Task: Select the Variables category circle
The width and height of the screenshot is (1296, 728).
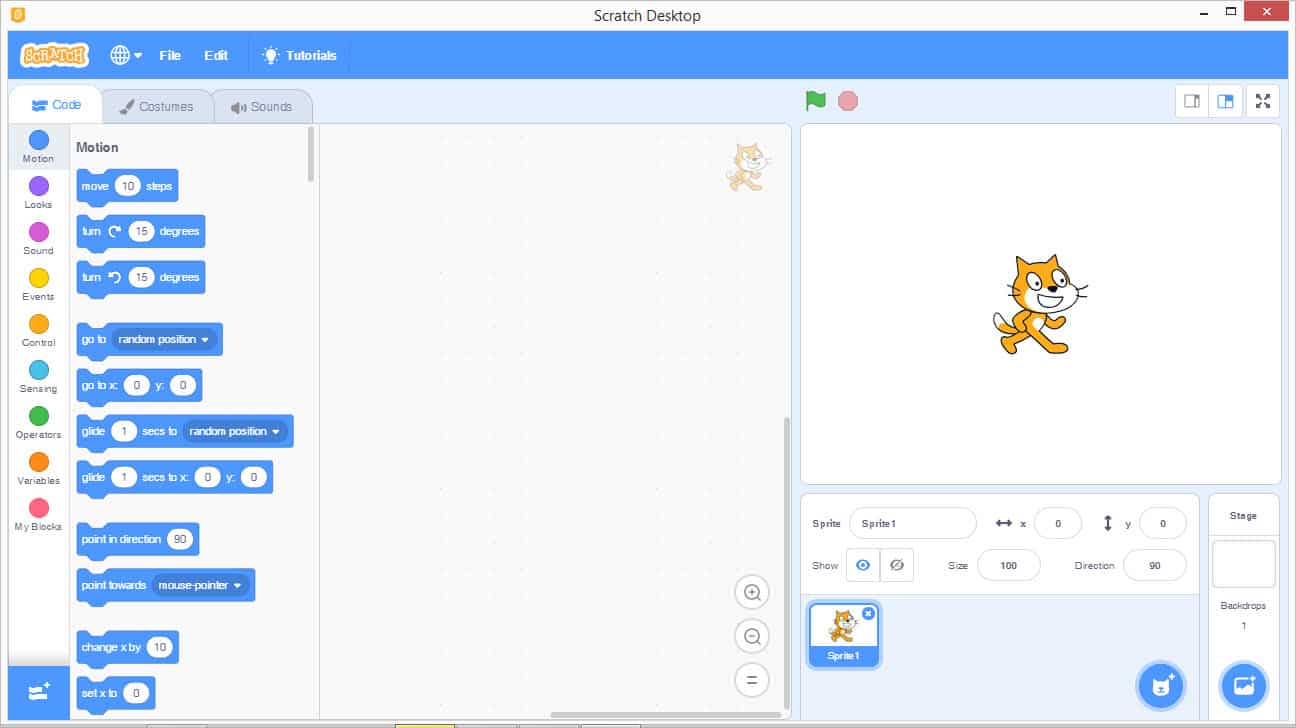Action: tap(39, 462)
